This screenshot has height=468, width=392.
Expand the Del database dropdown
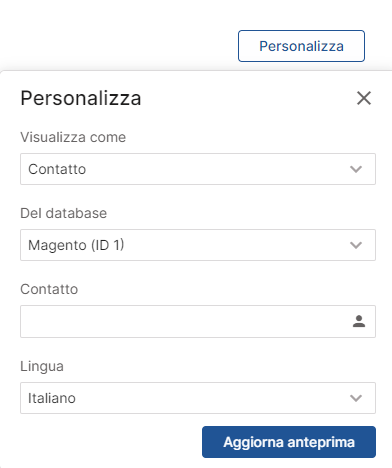click(198, 245)
